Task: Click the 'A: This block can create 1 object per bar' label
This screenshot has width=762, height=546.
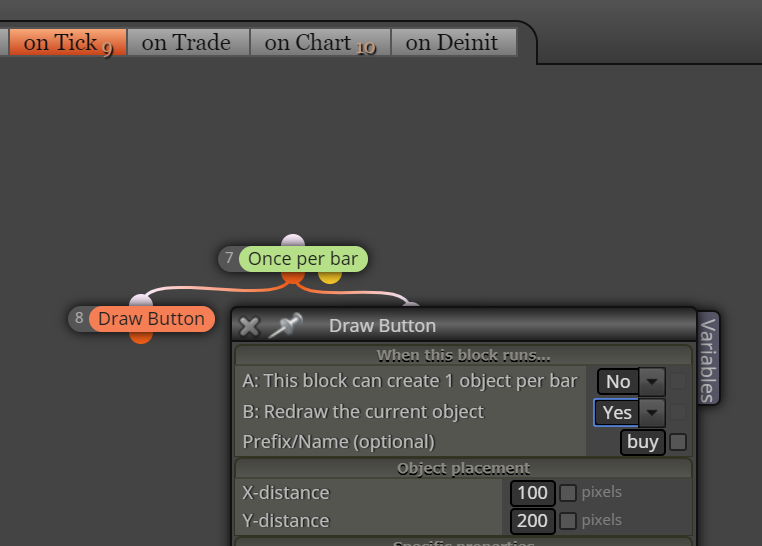Action: pos(410,381)
